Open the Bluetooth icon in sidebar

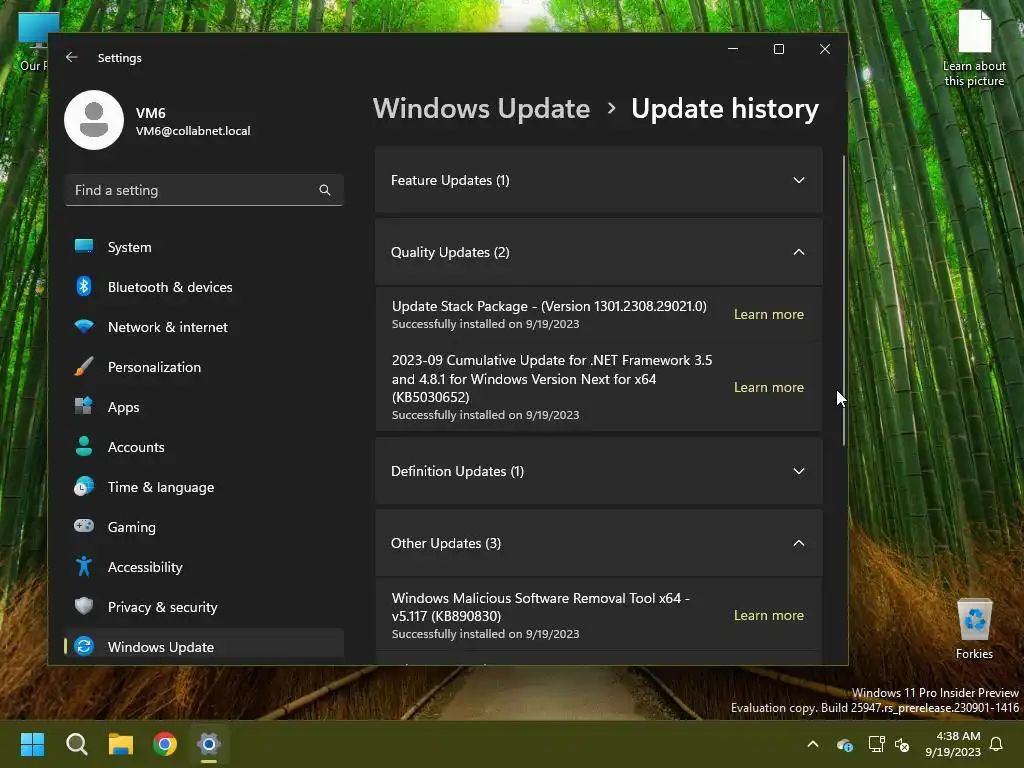coord(84,286)
